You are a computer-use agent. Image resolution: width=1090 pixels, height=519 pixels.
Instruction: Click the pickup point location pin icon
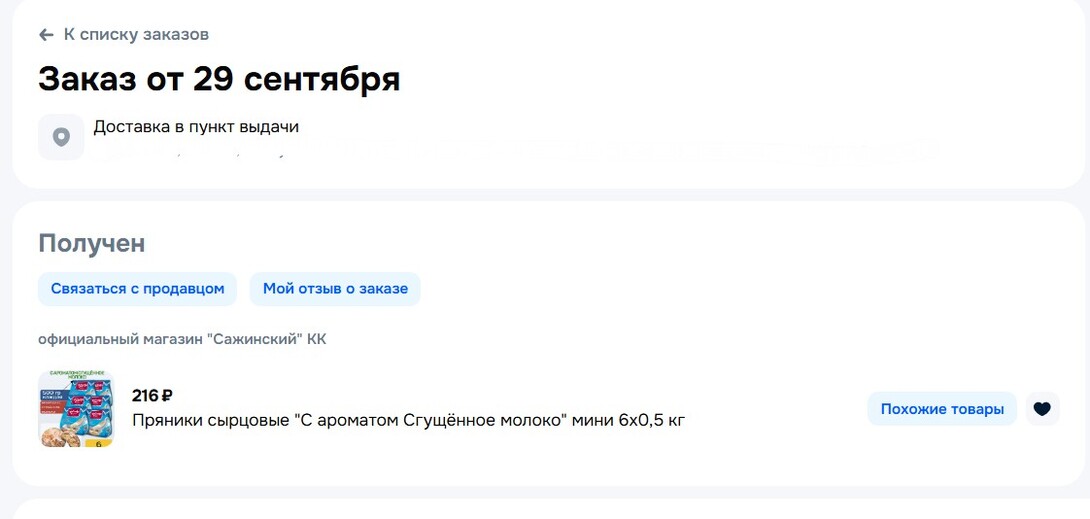(x=61, y=137)
